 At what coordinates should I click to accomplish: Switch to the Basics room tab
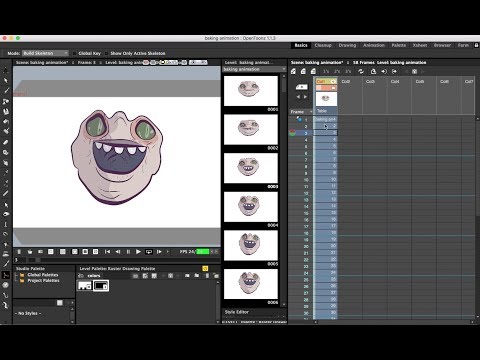point(301,45)
